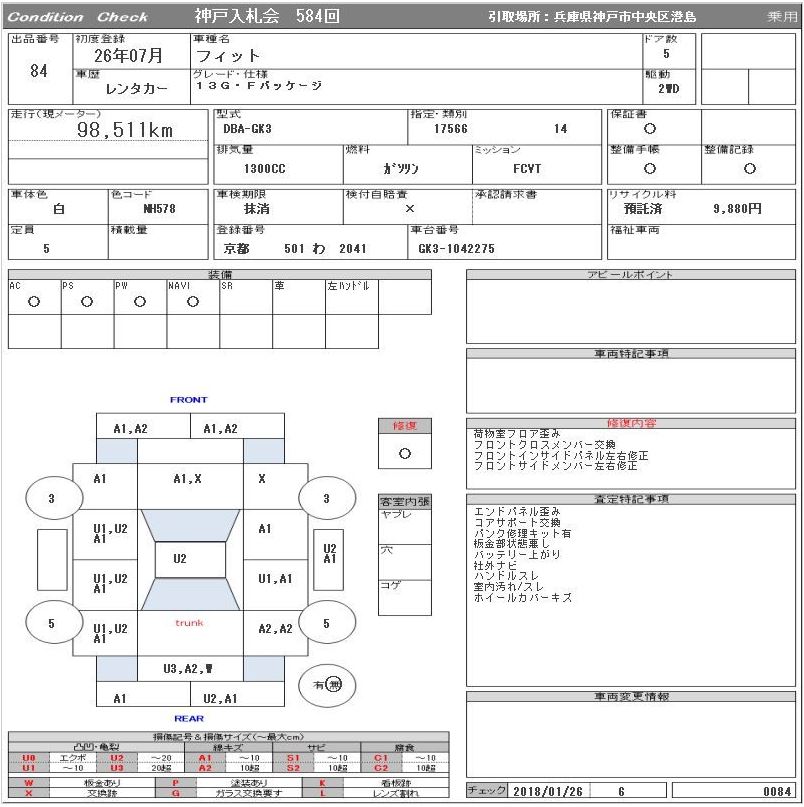This screenshot has width=804, height=807.
Task: Toggle the AC equipment circle mark
Action: [x=33, y=301]
